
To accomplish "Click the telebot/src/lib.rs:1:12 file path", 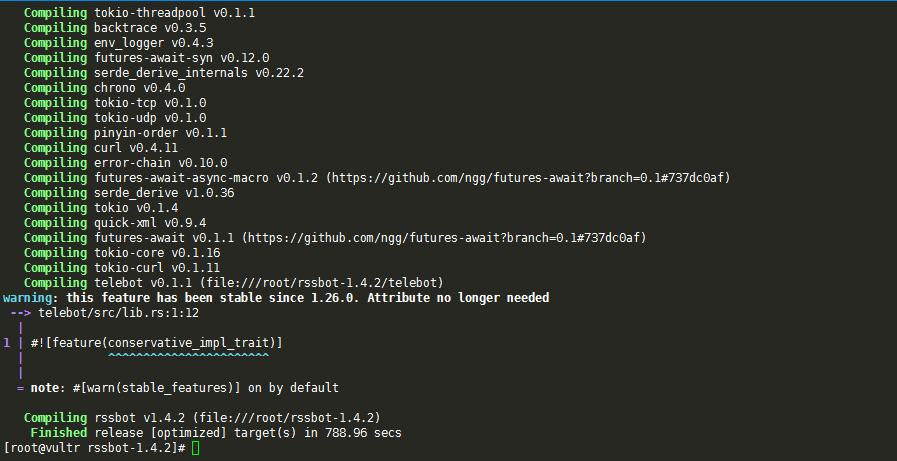I will point(118,313).
